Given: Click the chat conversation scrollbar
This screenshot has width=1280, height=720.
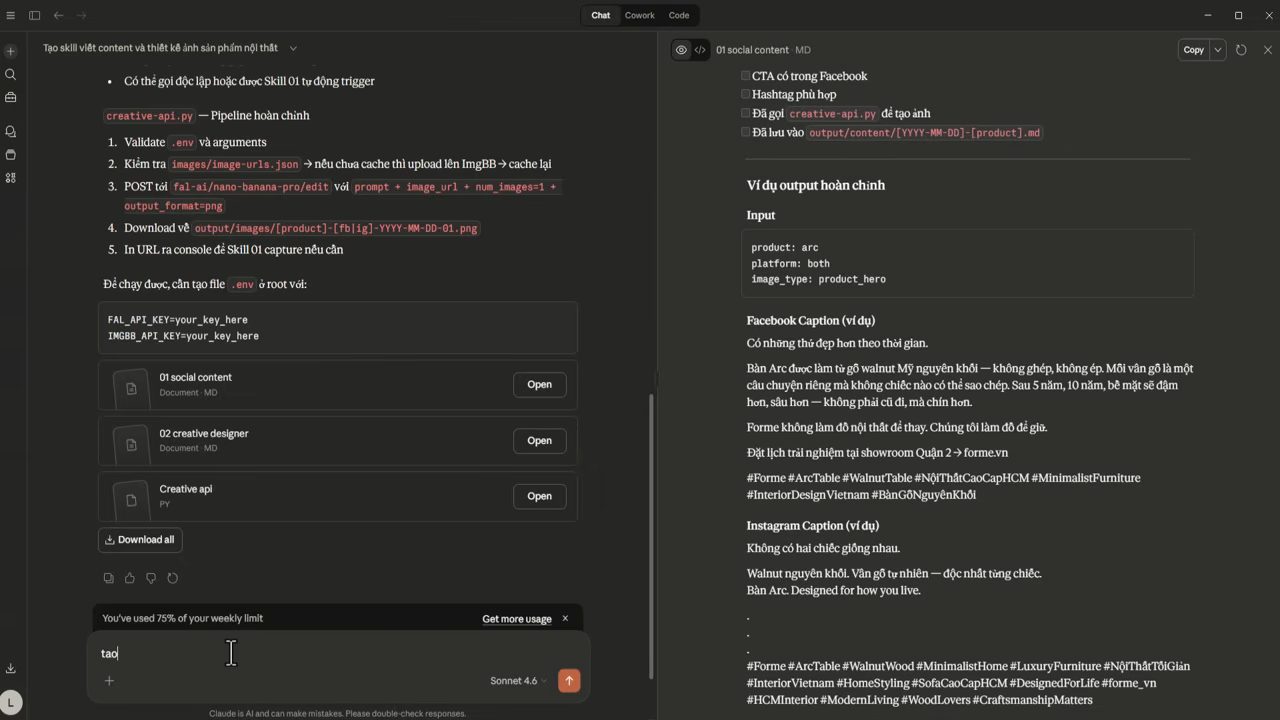Looking at the screenshot, I should [651, 535].
